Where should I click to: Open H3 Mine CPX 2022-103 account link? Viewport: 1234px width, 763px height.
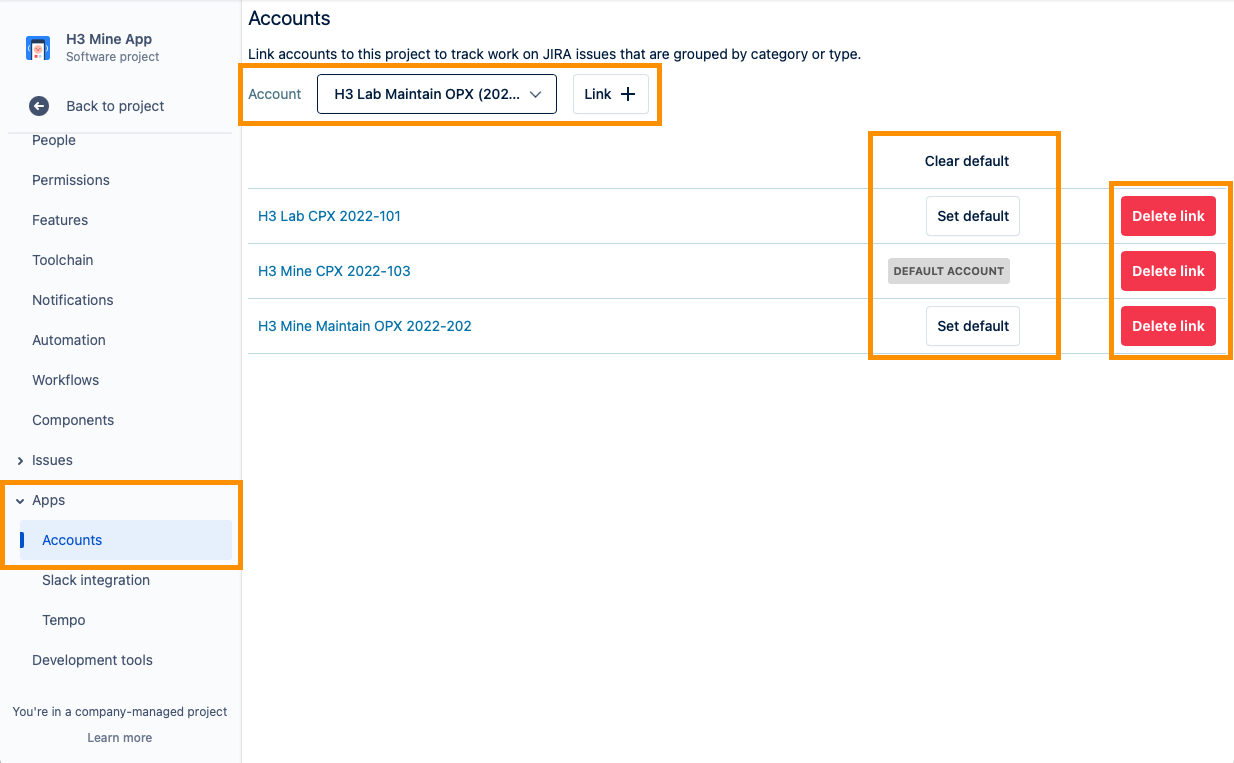(x=334, y=271)
